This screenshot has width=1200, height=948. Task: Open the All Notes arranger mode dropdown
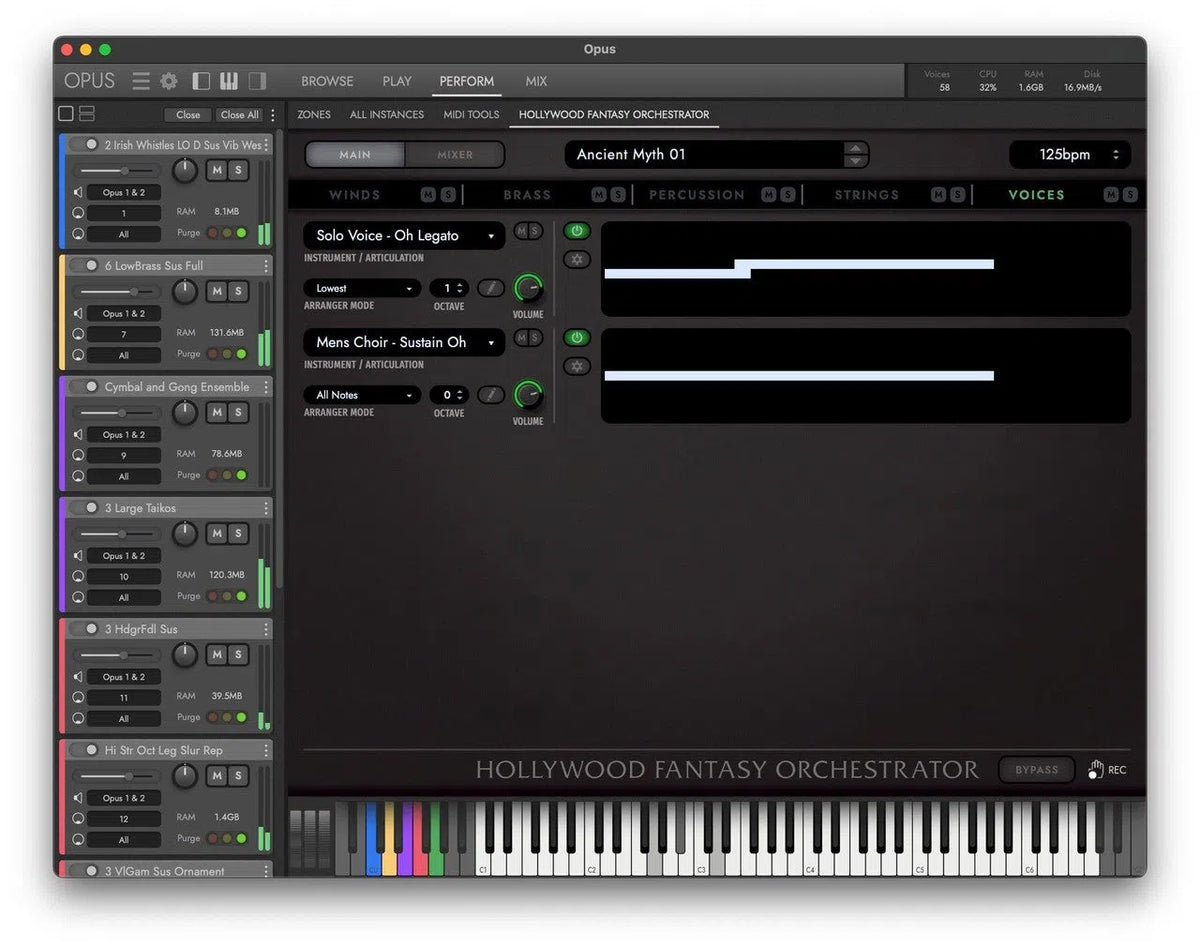pyautogui.click(x=361, y=394)
